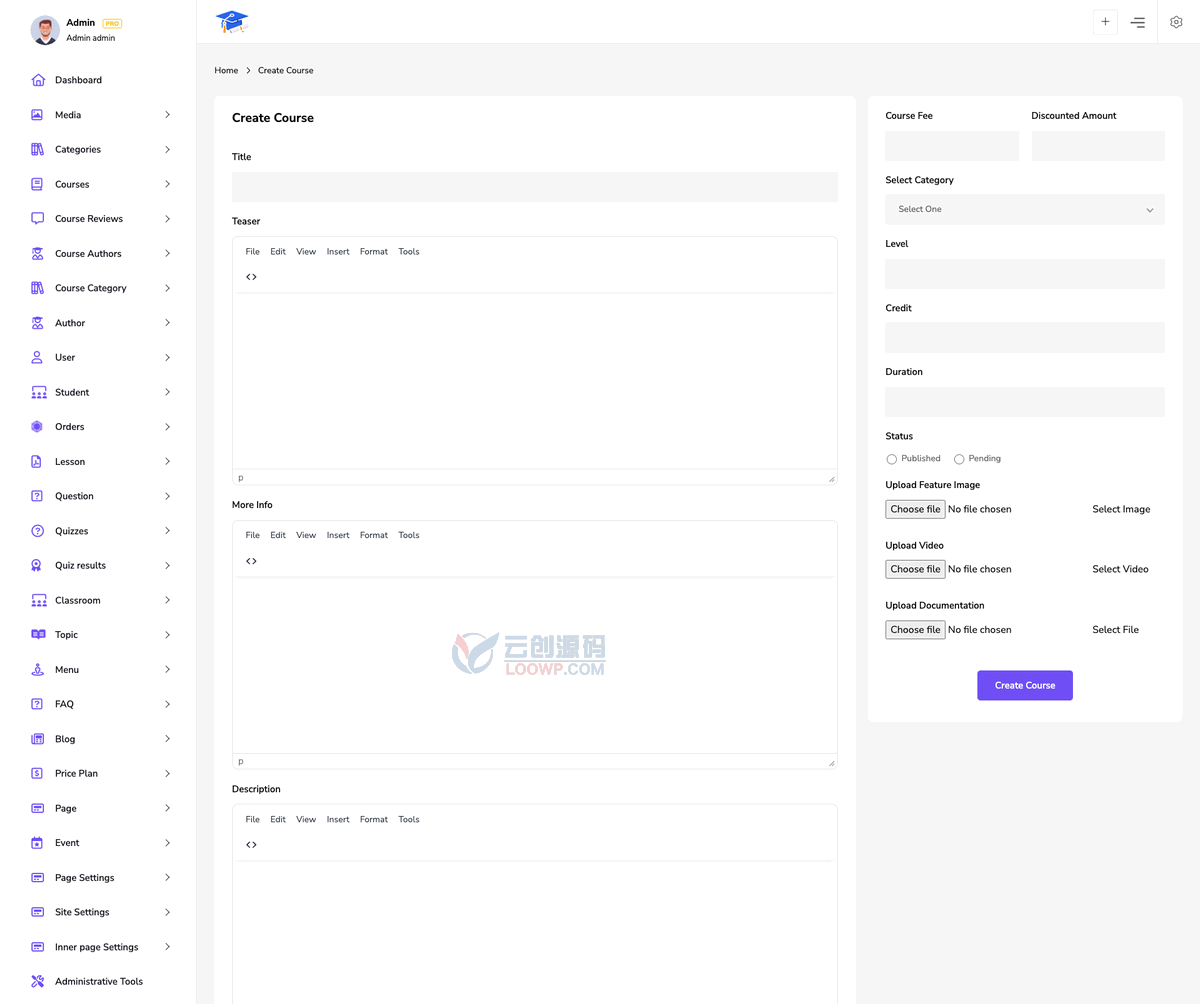The image size is (1200, 1004).
Task: Open the View menu in Description editor
Action: click(306, 819)
